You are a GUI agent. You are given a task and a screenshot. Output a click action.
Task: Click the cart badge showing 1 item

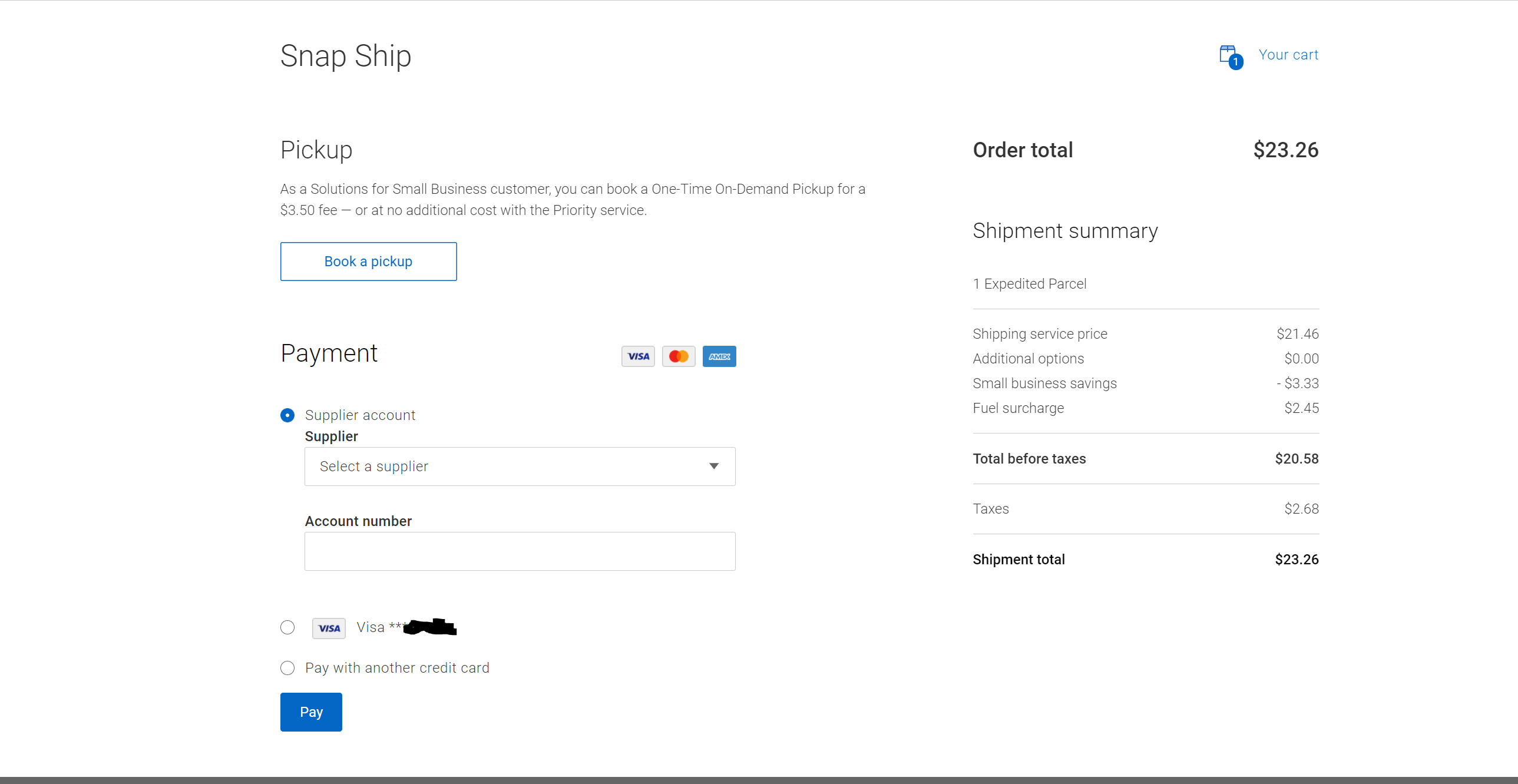(x=1236, y=61)
